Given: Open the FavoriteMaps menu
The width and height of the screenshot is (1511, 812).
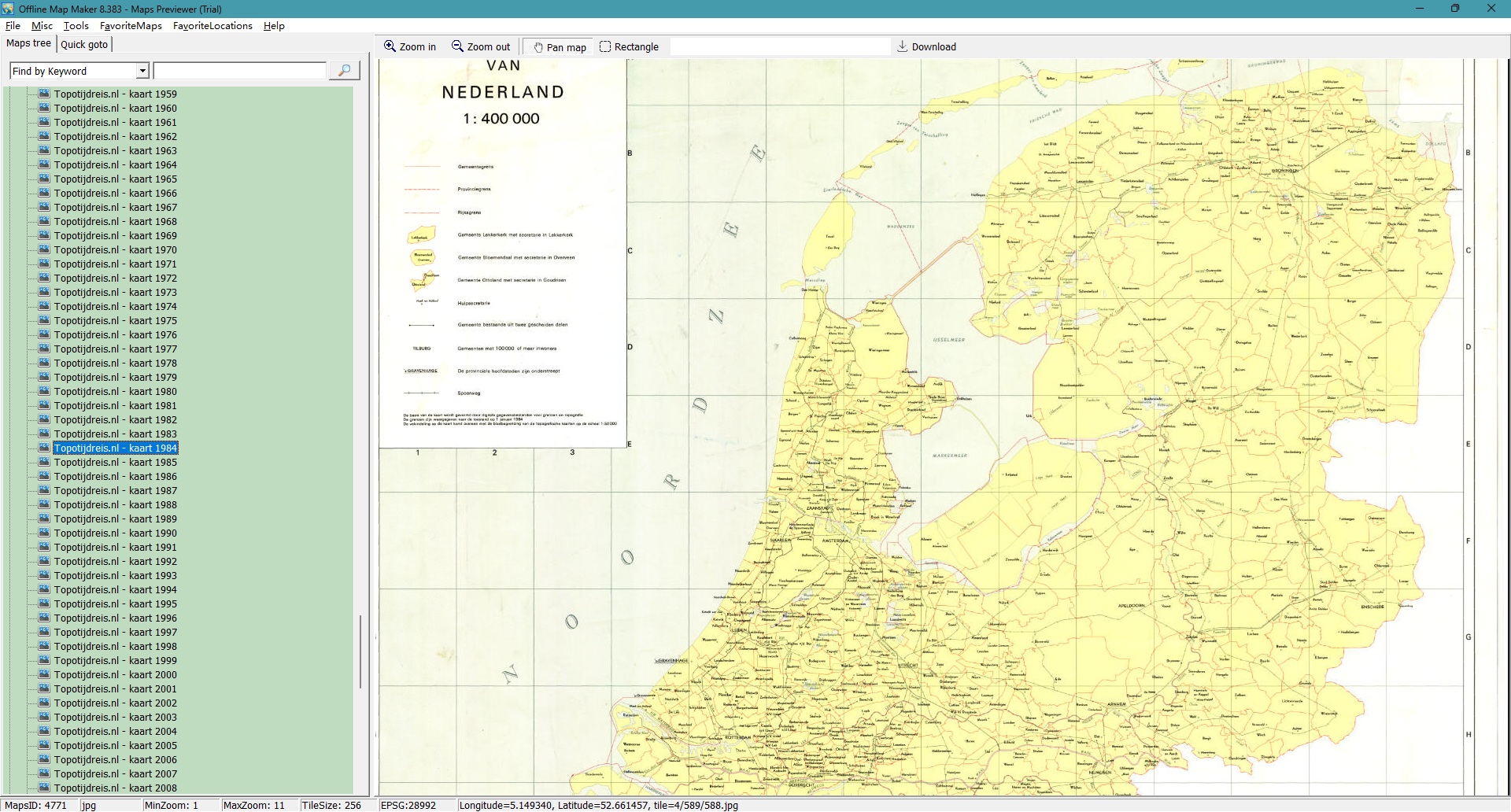Looking at the screenshot, I should click(131, 26).
